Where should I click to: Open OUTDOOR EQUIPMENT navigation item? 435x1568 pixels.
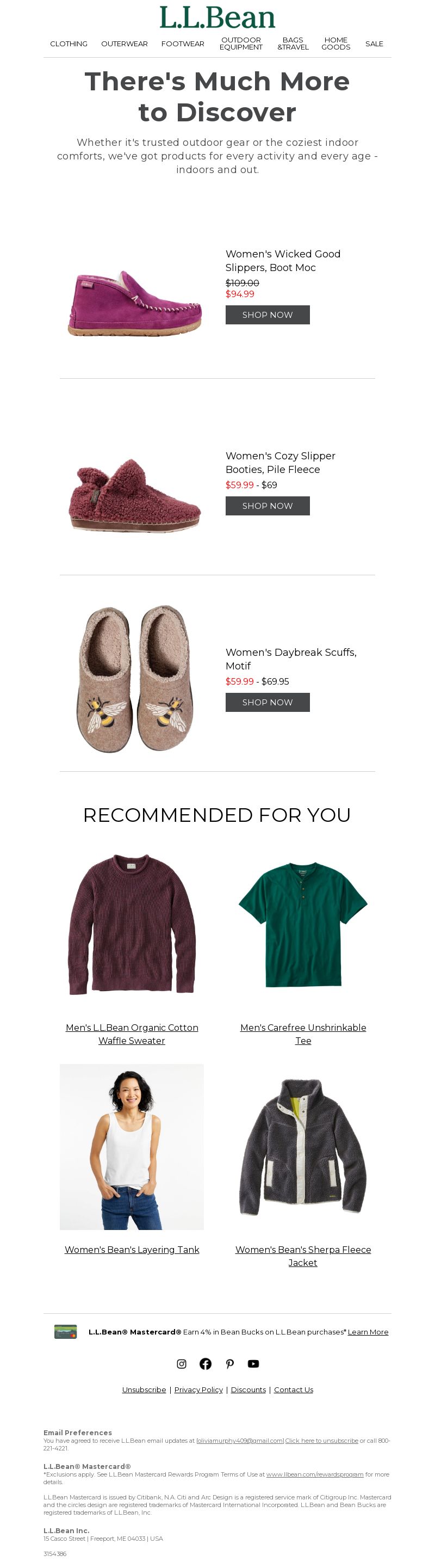point(241,44)
